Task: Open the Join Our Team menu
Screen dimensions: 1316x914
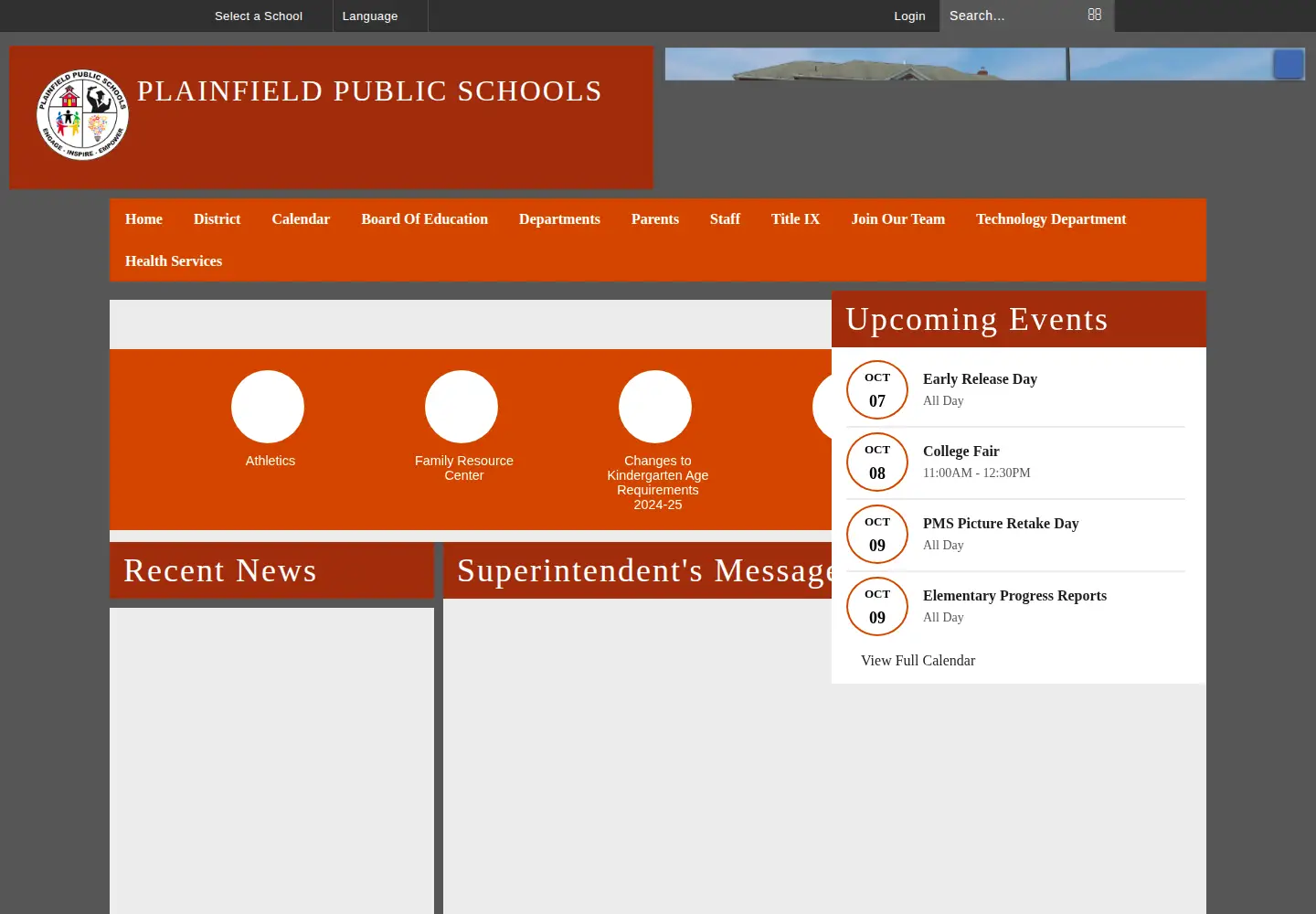Action: coord(898,219)
